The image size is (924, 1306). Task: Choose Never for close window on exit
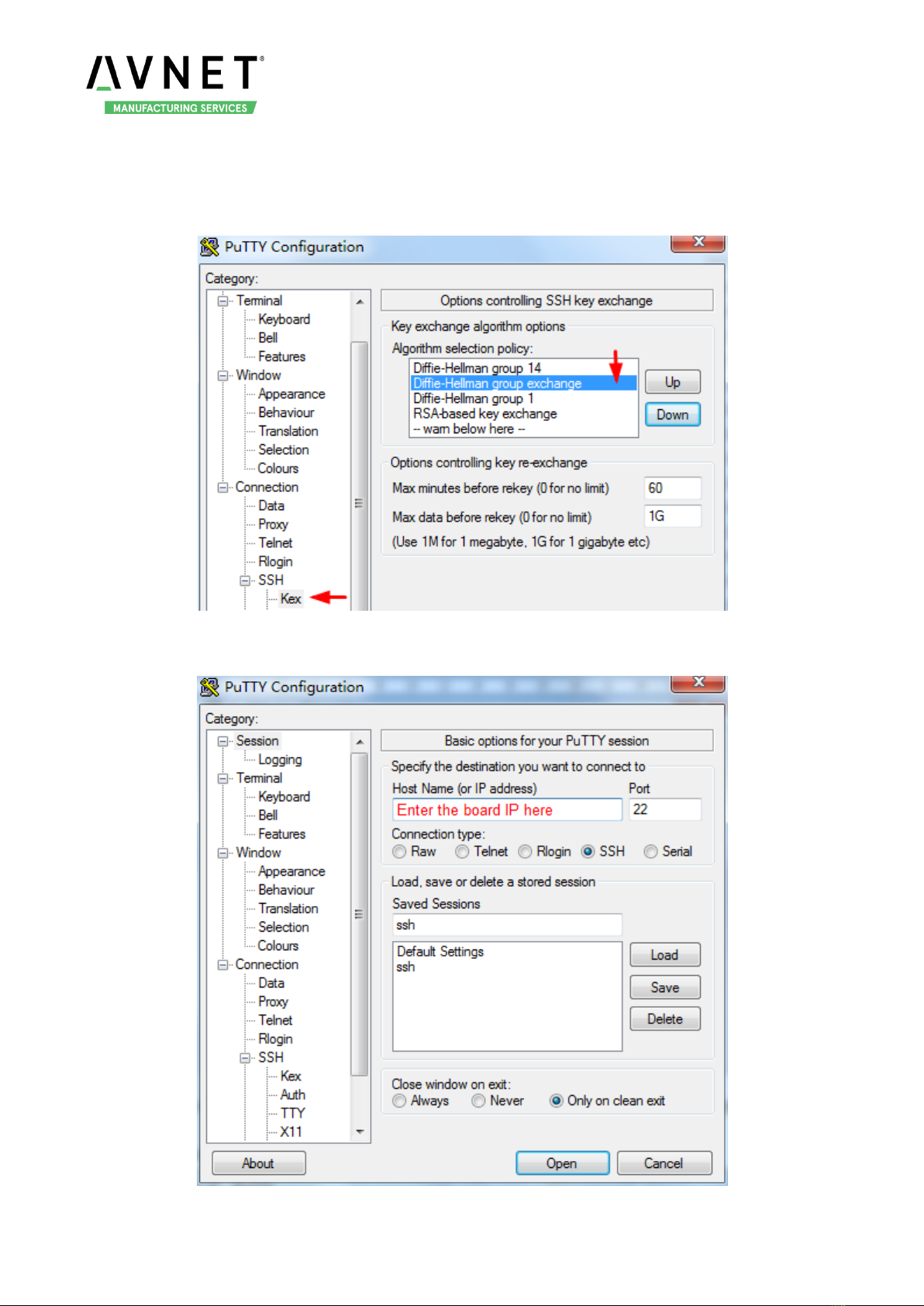[x=478, y=1101]
